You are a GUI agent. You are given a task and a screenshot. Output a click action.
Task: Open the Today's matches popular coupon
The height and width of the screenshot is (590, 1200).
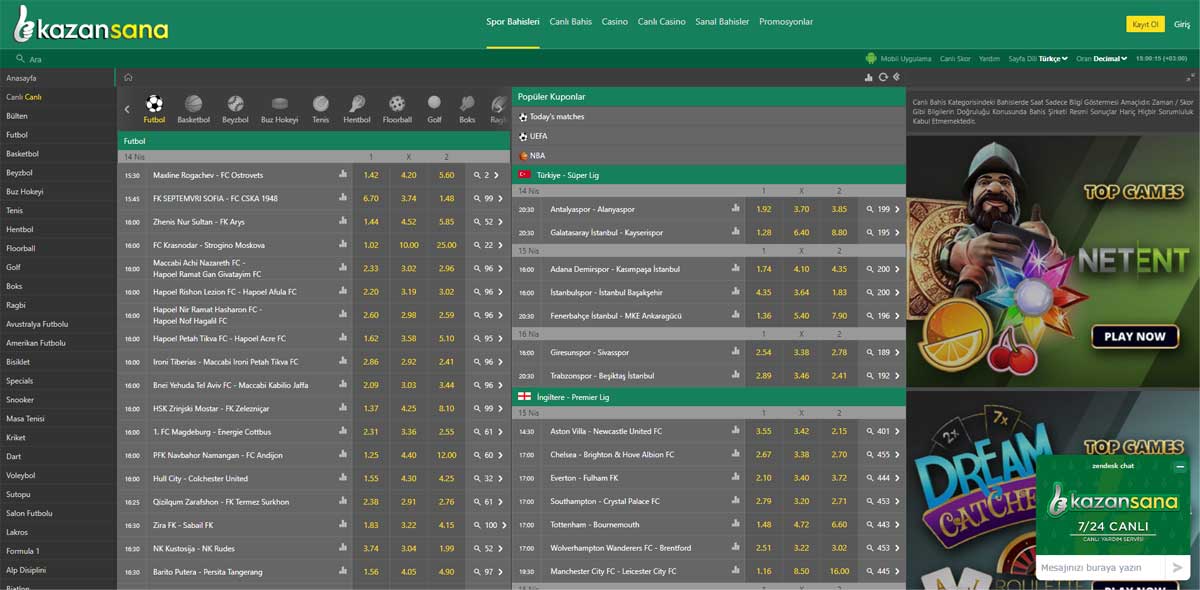[708, 117]
